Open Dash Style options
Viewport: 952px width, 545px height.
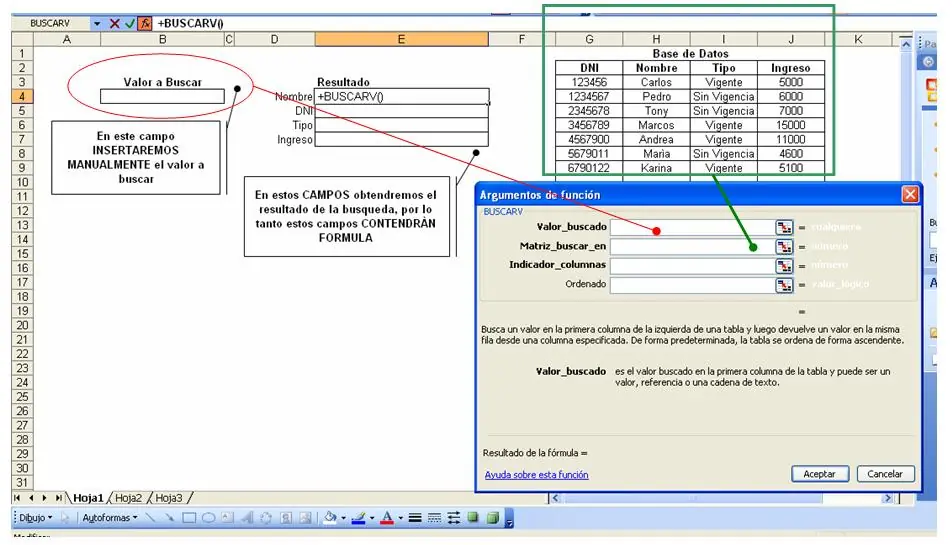tap(434, 518)
